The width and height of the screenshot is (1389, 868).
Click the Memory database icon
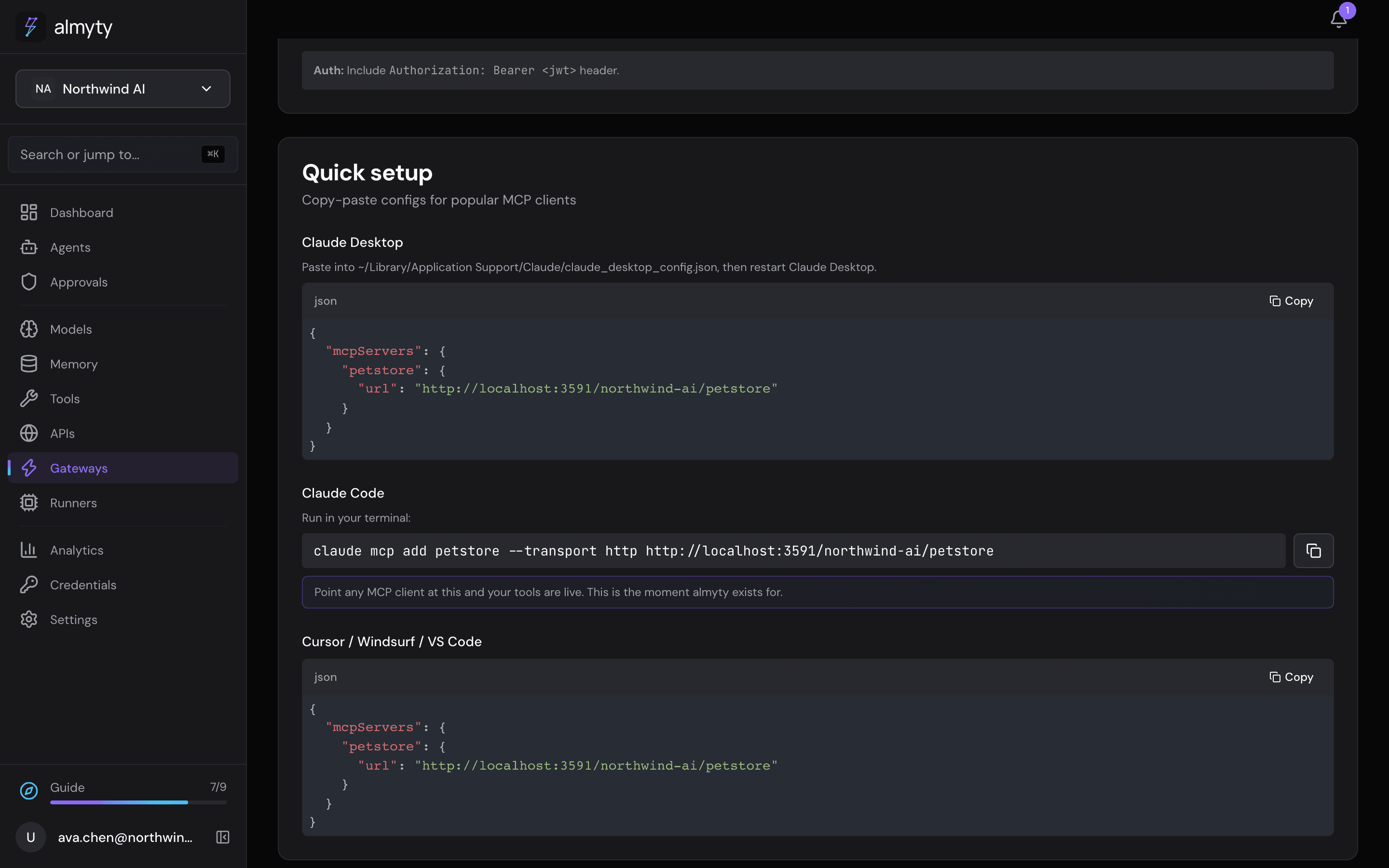(29, 364)
